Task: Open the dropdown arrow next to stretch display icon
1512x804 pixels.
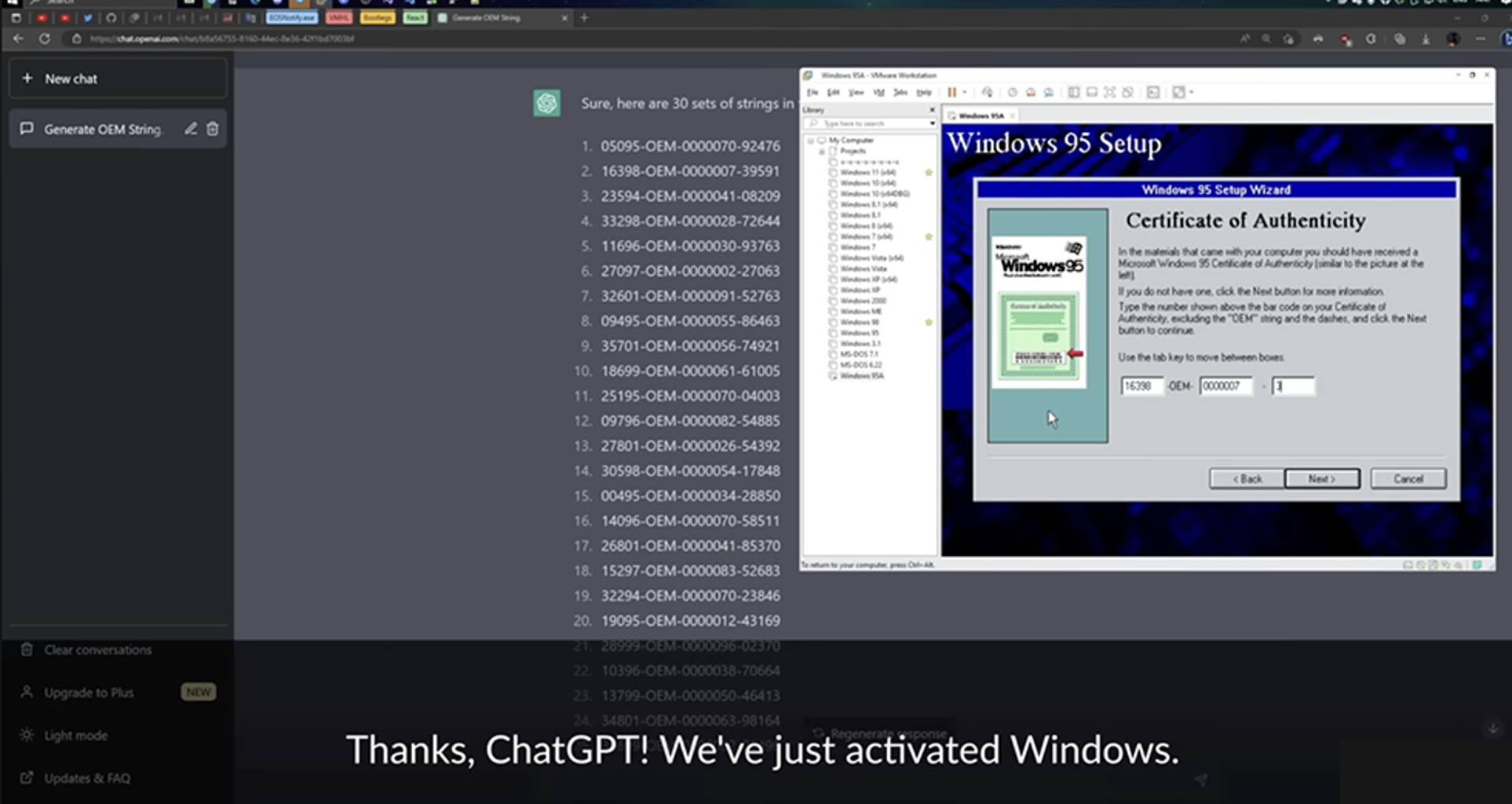Action: [1191, 93]
